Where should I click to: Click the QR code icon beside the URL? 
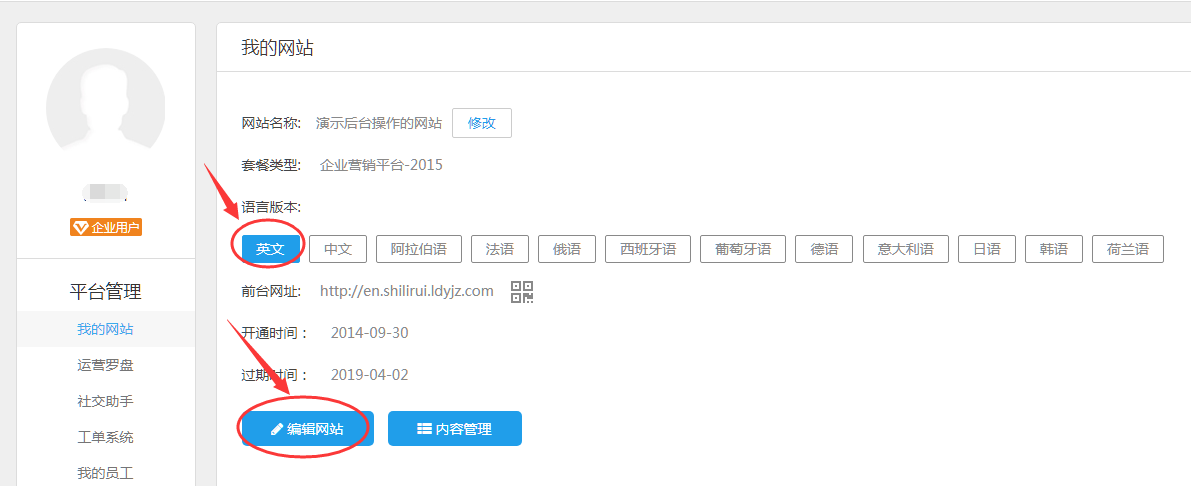click(x=522, y=292)
